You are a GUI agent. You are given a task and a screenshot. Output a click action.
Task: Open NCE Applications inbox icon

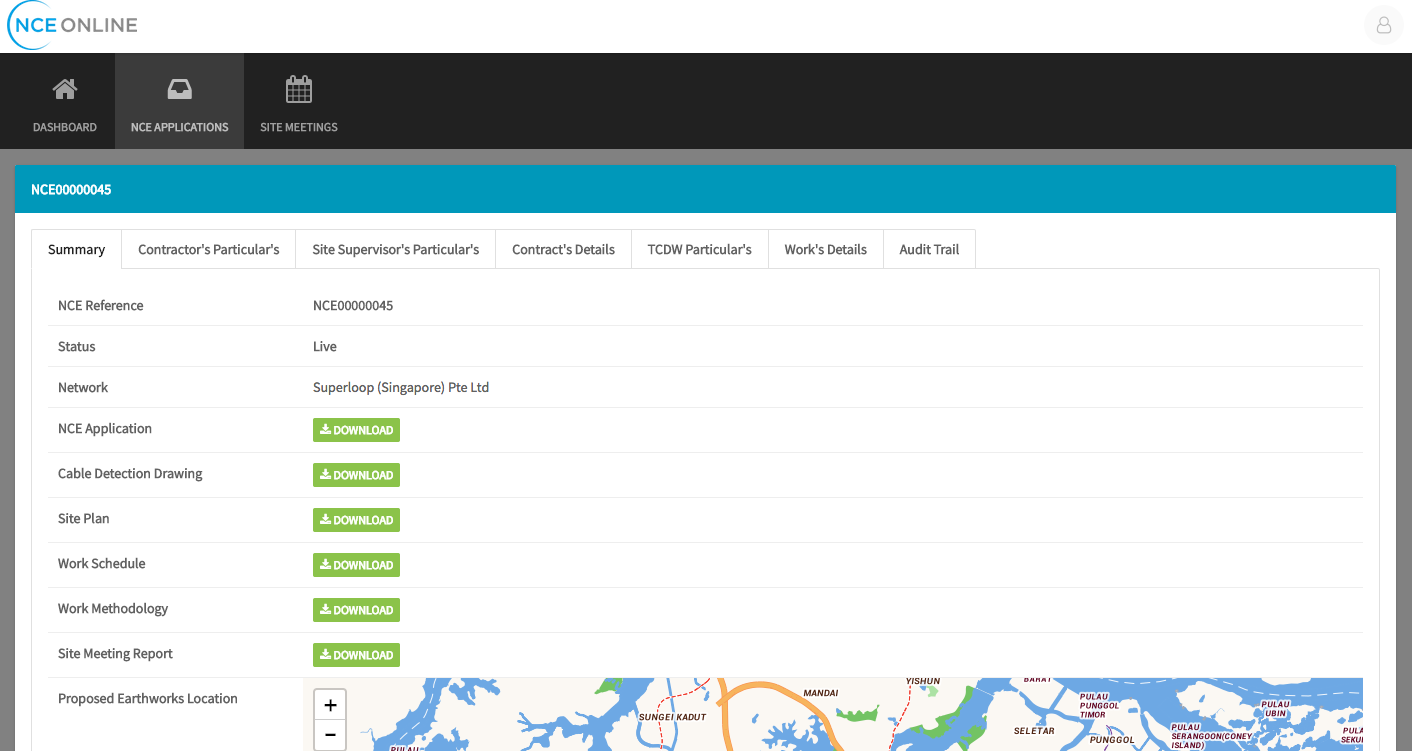[x=179, y=90]
